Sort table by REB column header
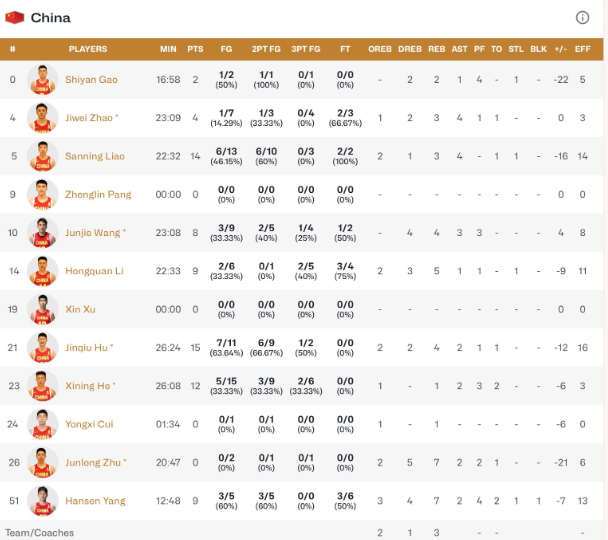Viewport: 608px width, 540px height. (437, 49)
